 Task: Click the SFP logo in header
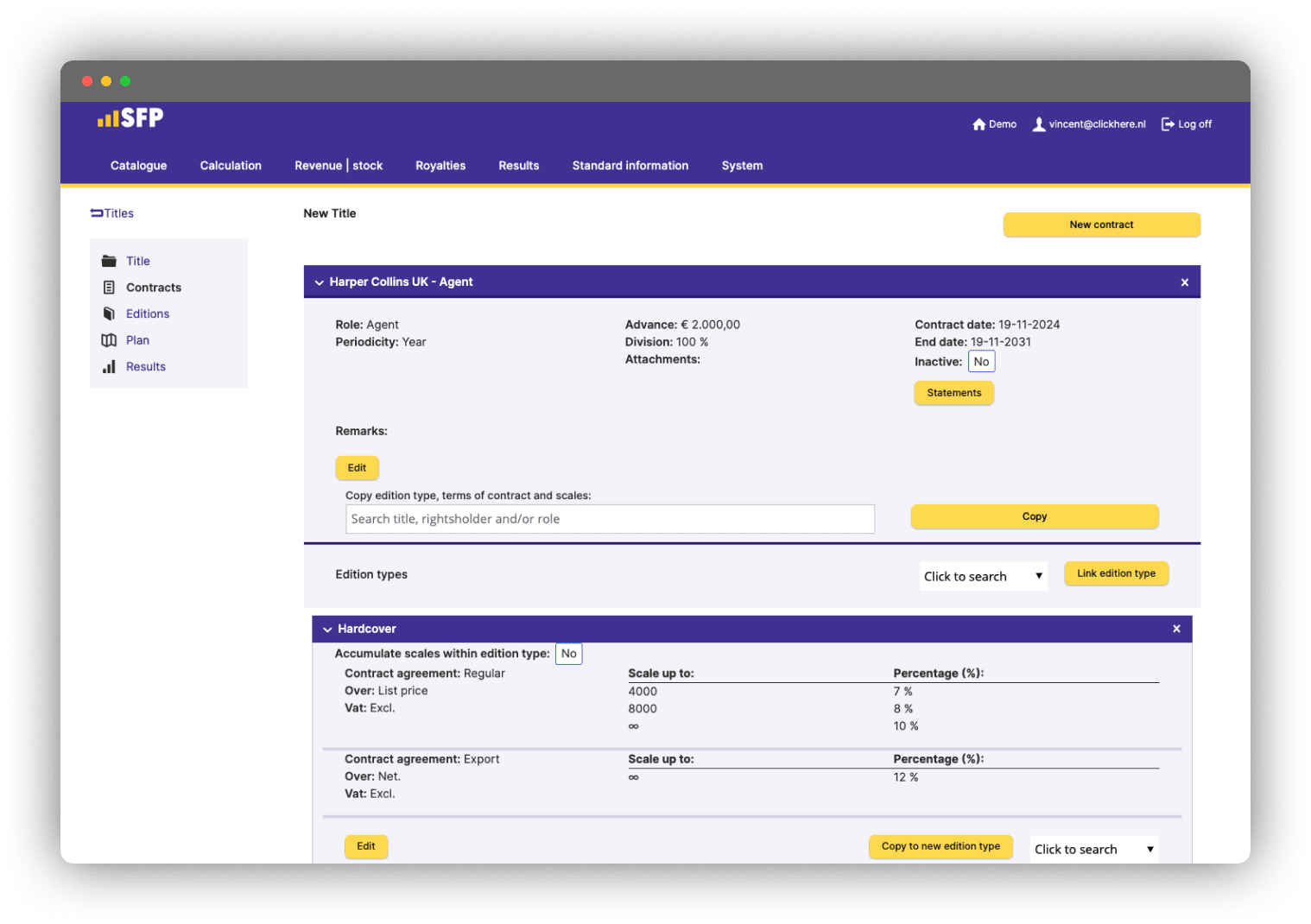130,118
